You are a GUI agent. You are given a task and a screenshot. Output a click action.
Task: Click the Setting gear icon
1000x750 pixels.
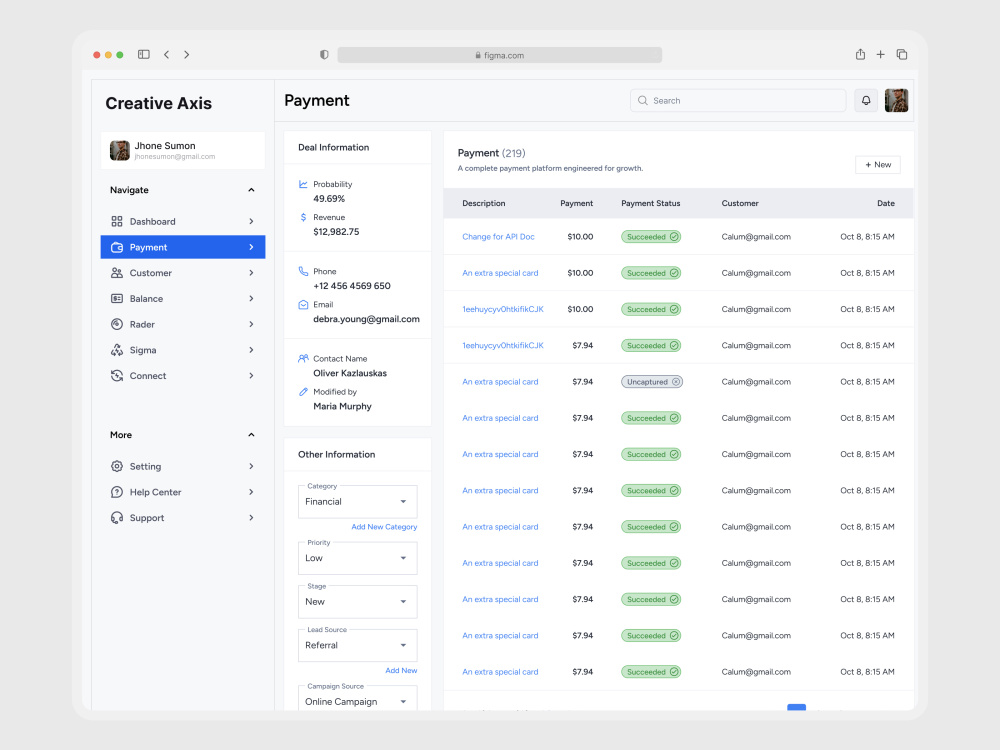[117, 466]
